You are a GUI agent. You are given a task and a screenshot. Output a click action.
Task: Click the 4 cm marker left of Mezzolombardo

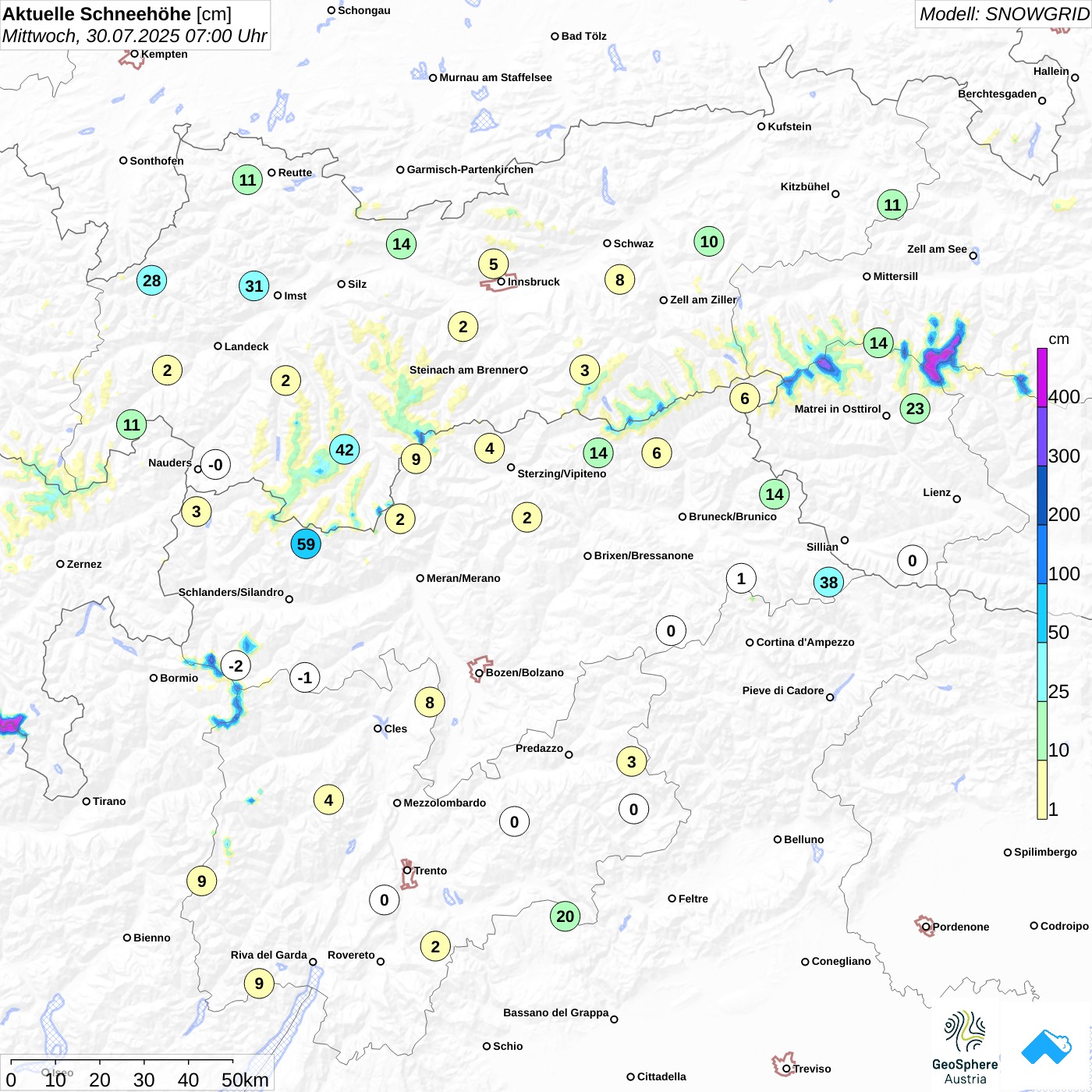coord(328,799)
